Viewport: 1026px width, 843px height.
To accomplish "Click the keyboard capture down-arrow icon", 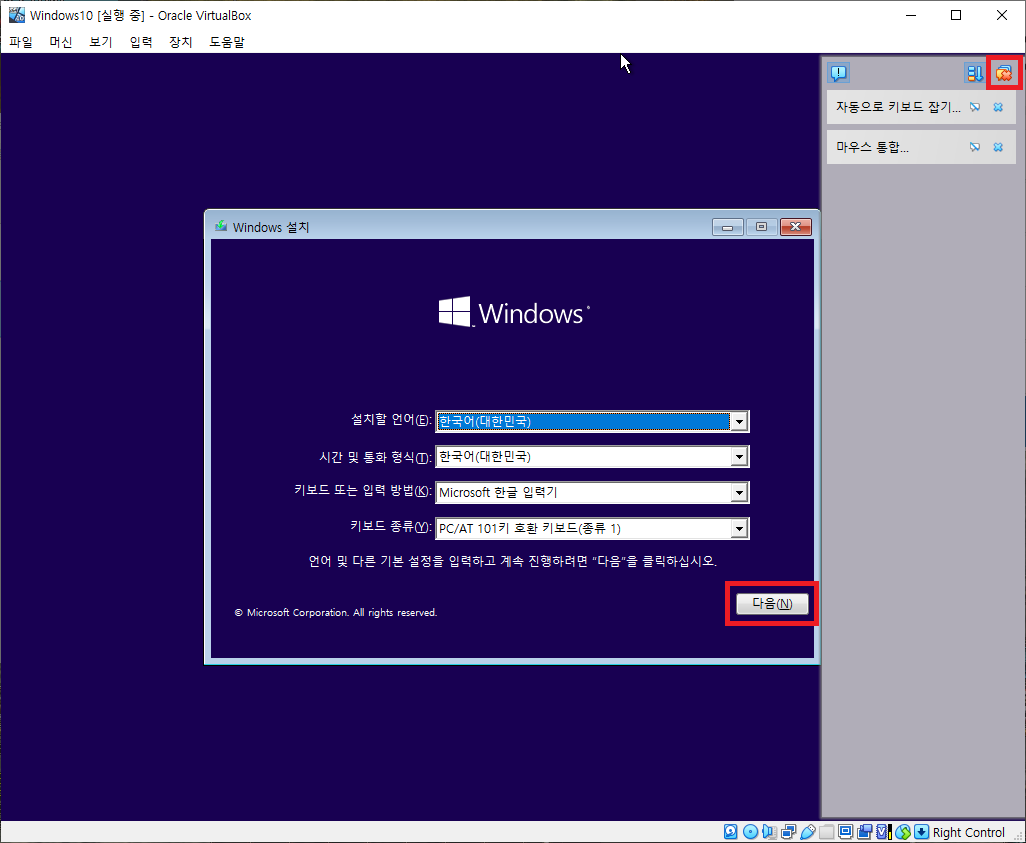I will pyautogui.click(x=921, y=832).
